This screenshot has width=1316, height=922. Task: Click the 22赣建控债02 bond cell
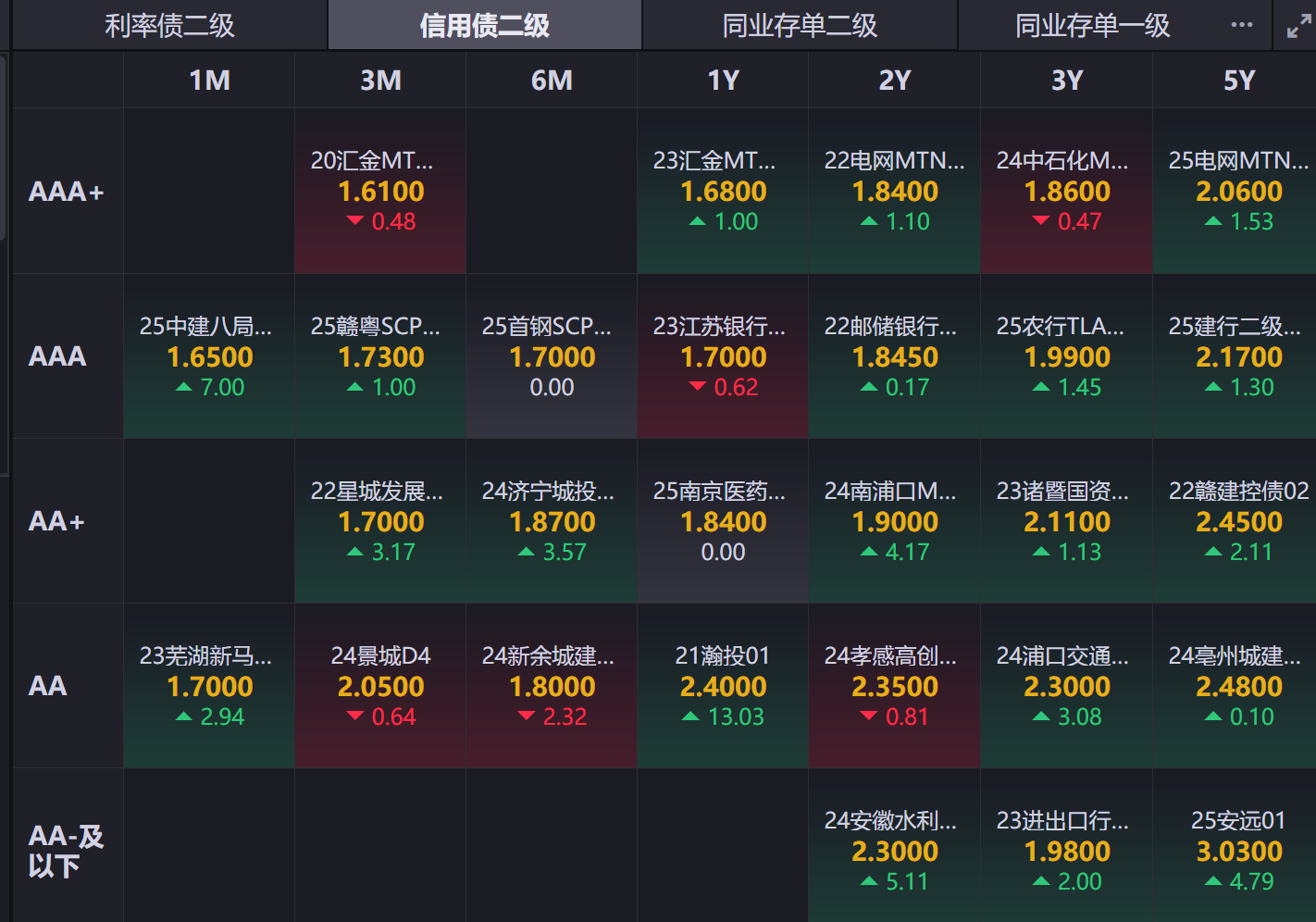point(1238,521)
